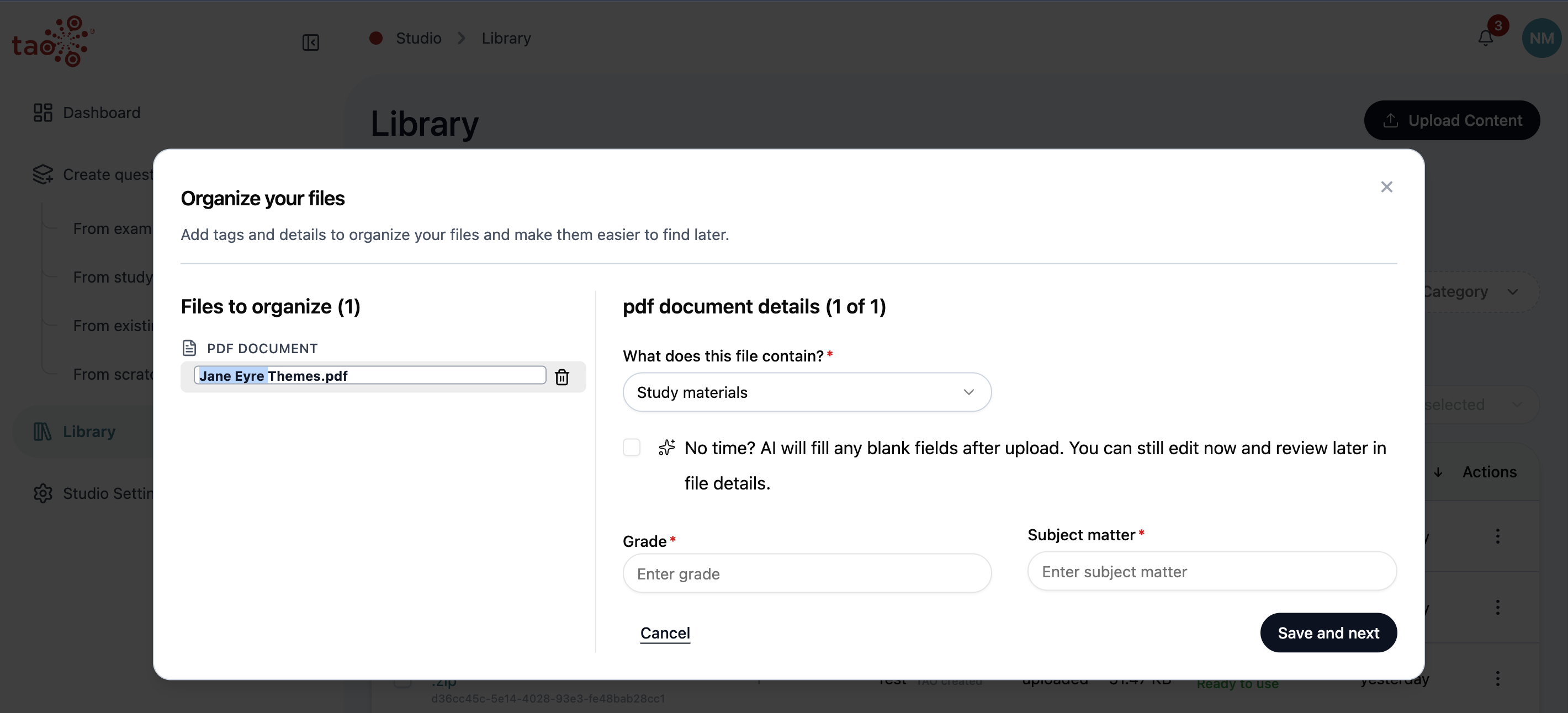Click Library breadcrumb
This screenshot has width=1568, height=713.
click(x=506, y=38)
